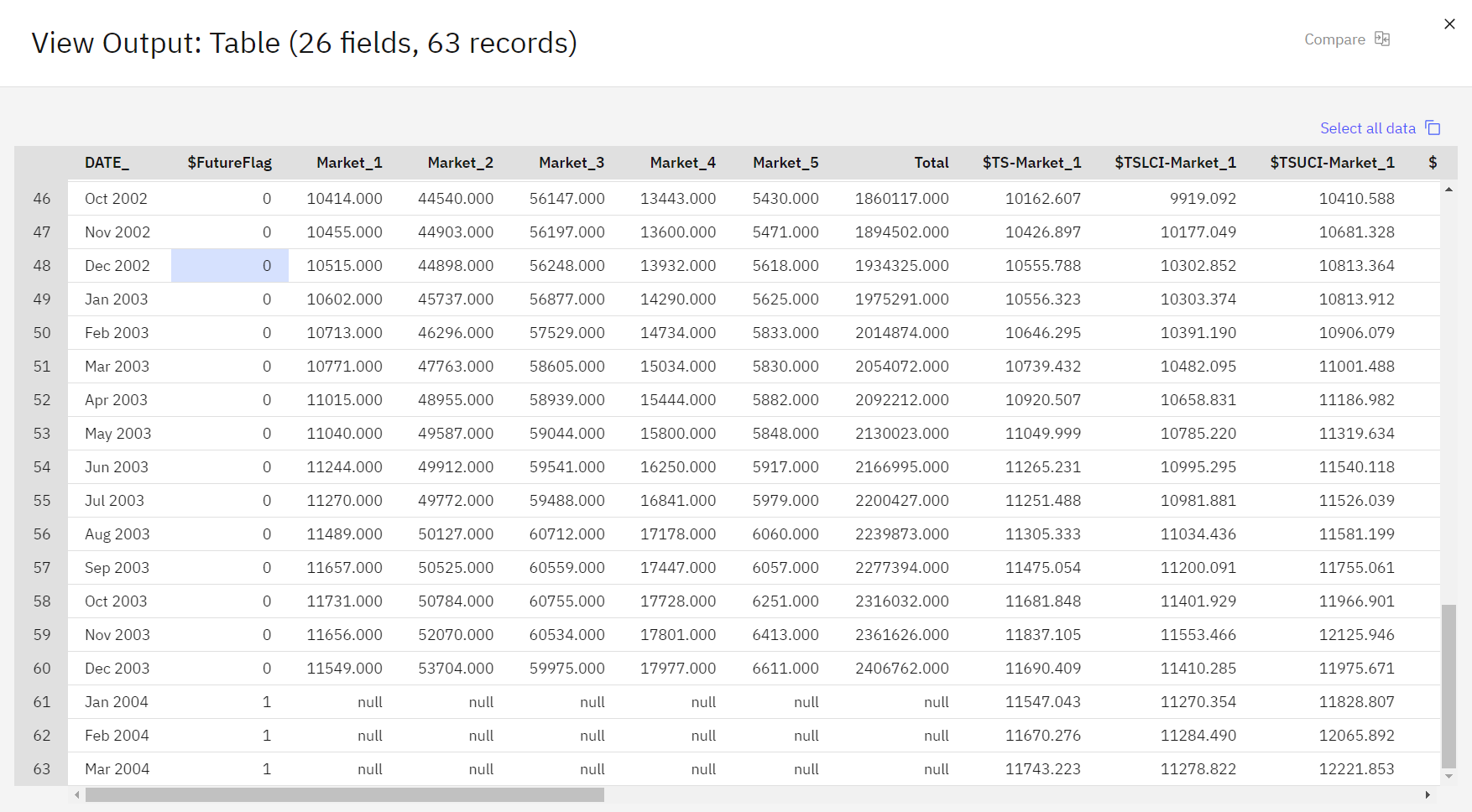Viewport: 1472px width, 812px height.
Task: Select the DATE_ column header
Action: [107, 163]
